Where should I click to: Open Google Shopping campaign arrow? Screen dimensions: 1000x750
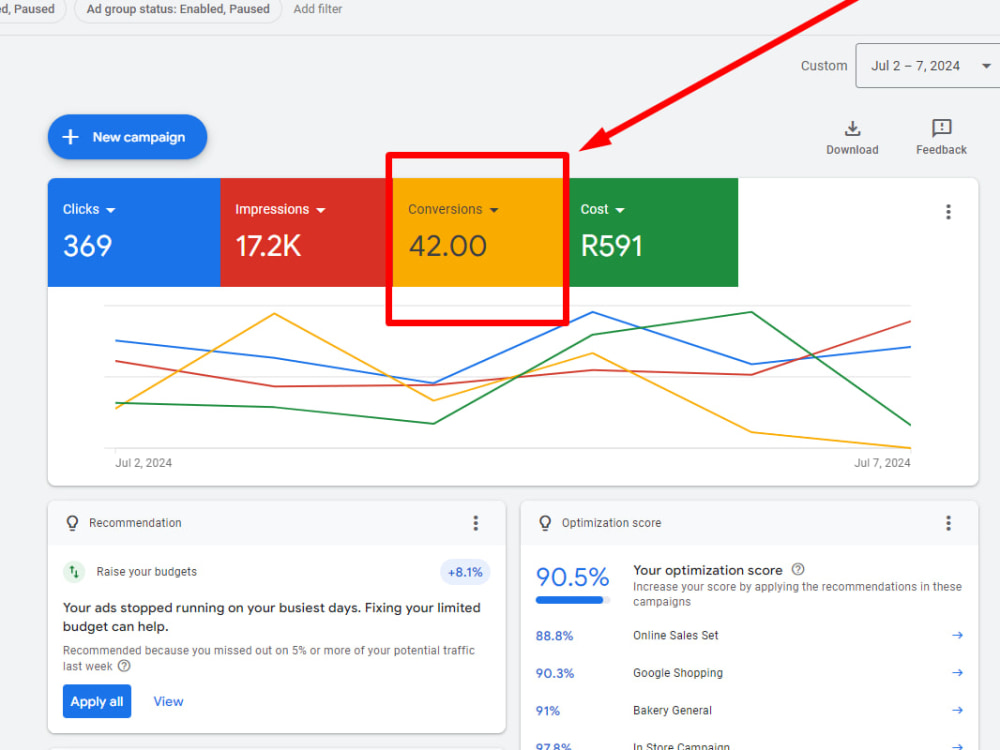pyautogui.click(x=957, y=673)
